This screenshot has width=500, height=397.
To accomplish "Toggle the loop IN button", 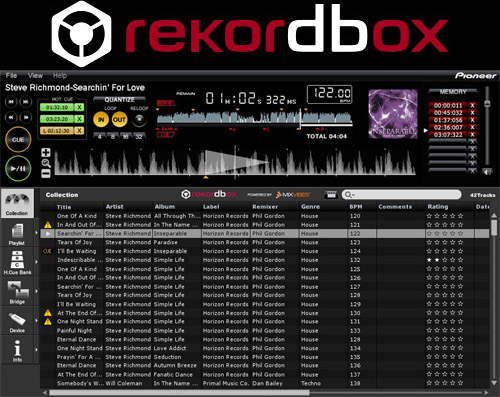I will (x=101, y=120).
